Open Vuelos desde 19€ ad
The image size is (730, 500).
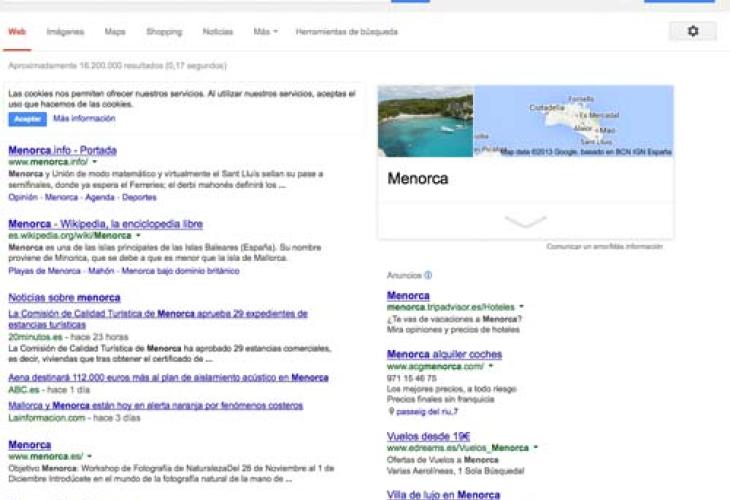428,436
